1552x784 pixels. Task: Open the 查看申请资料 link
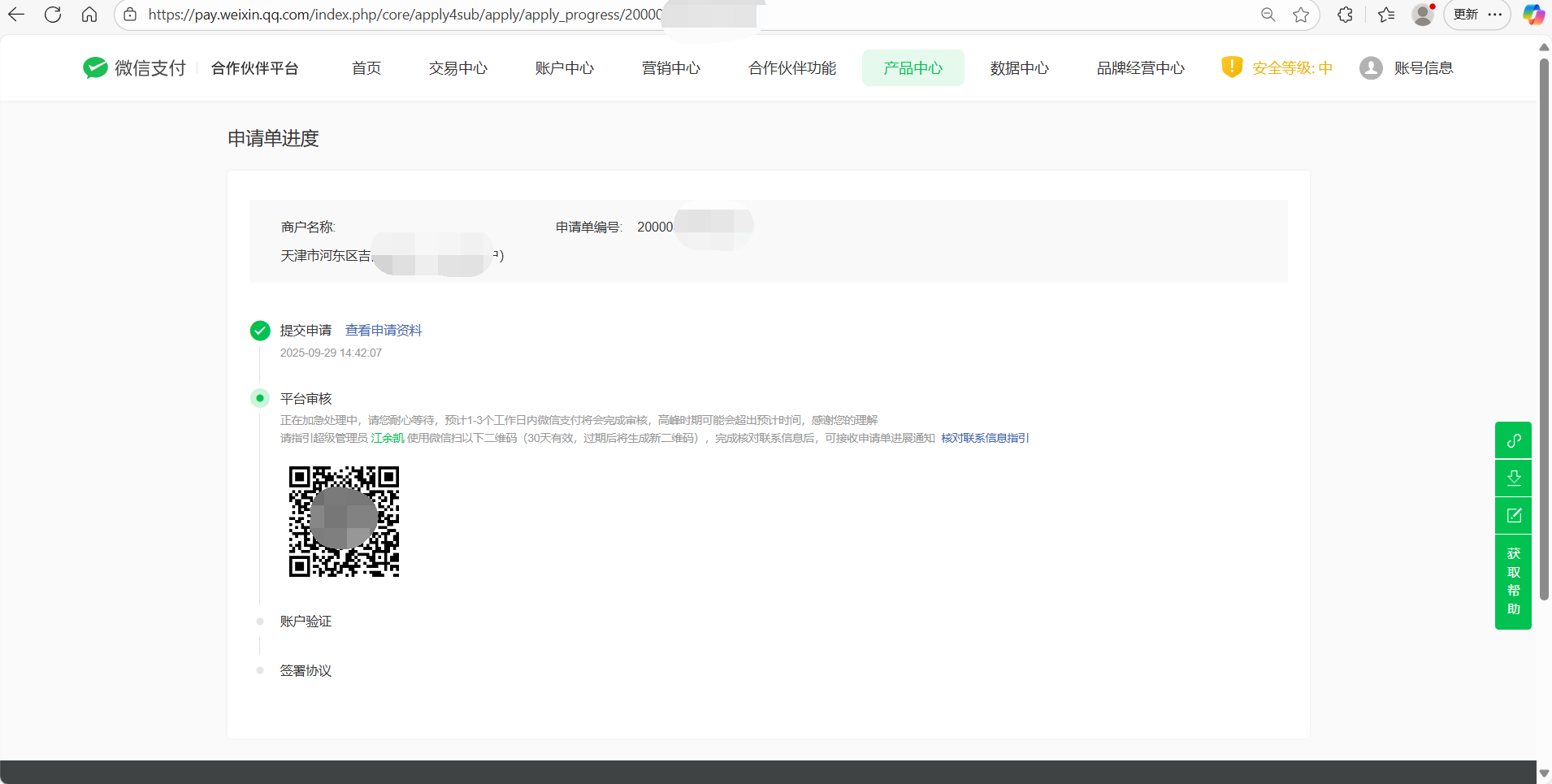pos(384,330)
